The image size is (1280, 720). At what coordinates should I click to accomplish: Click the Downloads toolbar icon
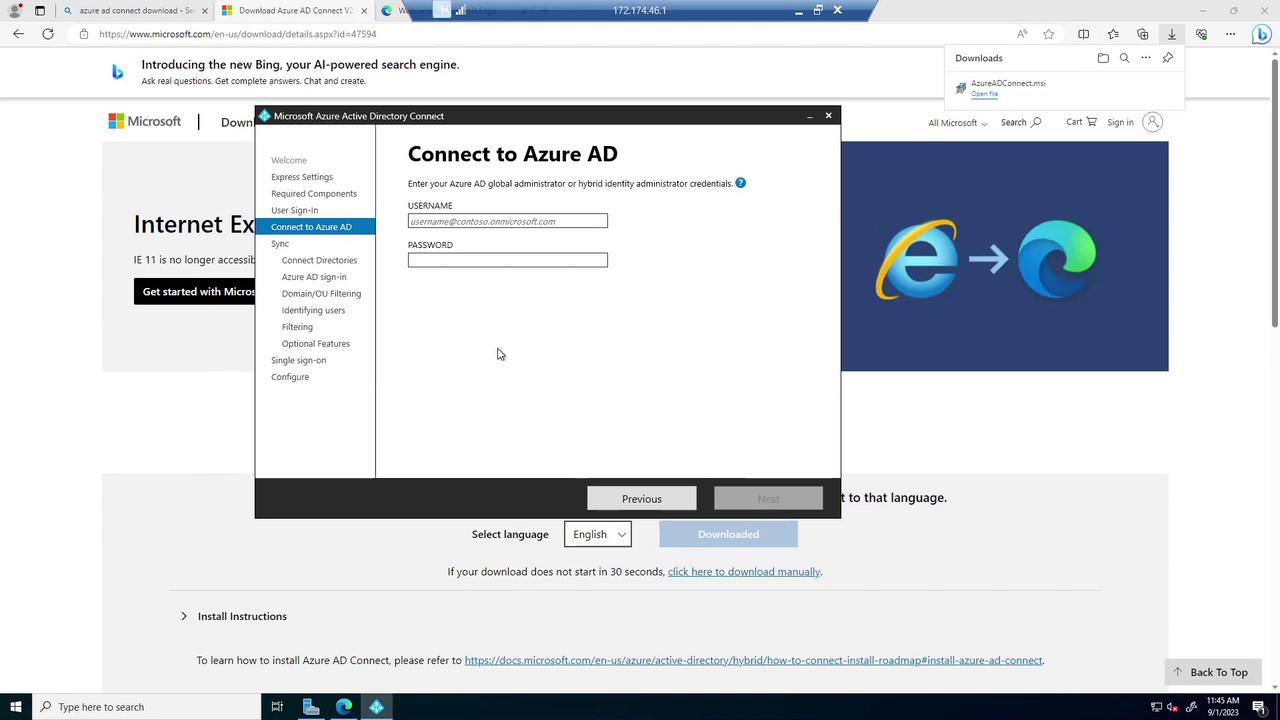1172,34
